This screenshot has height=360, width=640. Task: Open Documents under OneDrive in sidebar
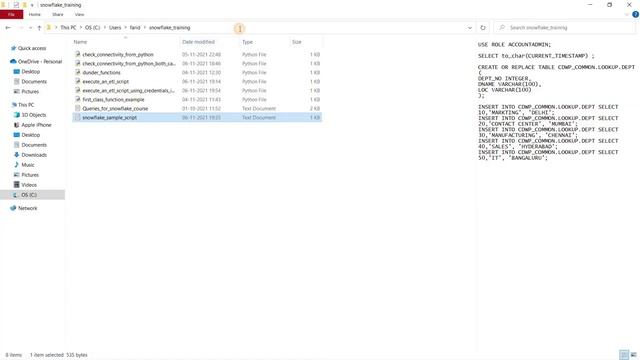tap(34, 82)
